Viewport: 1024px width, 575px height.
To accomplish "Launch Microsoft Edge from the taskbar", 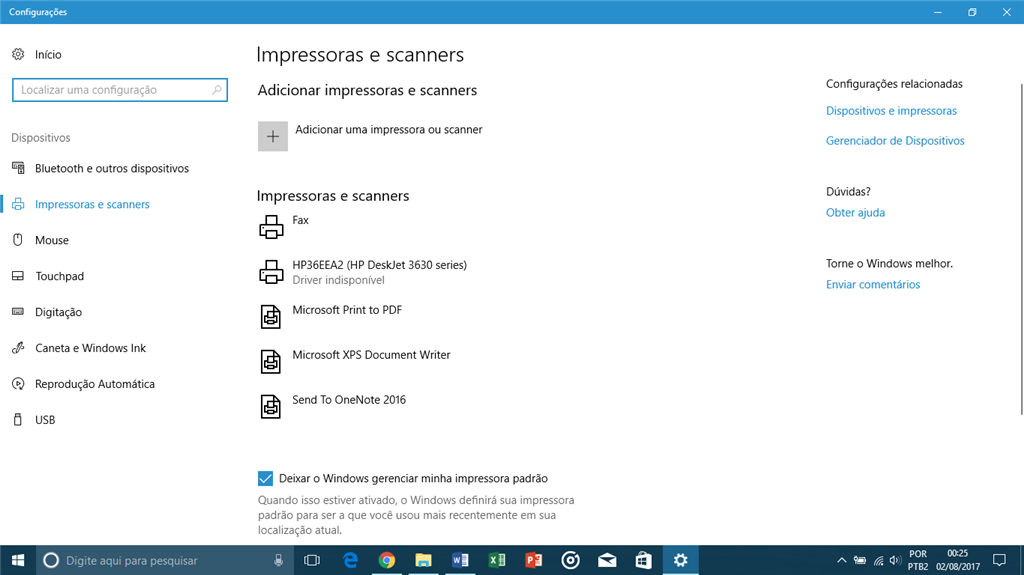I will tap(350, 560).
